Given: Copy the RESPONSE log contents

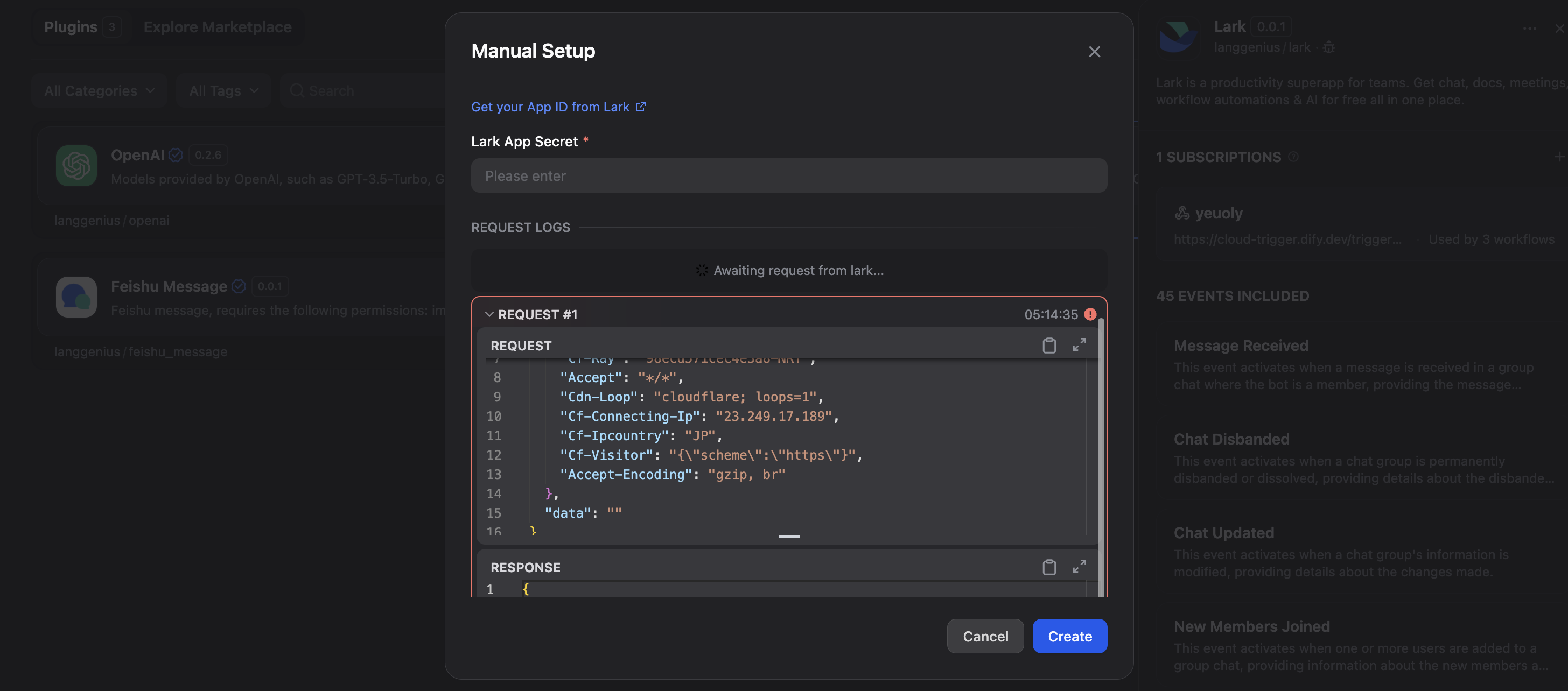Looking at the screenshot, I should pyautogui.click(x=1049, y=567).
